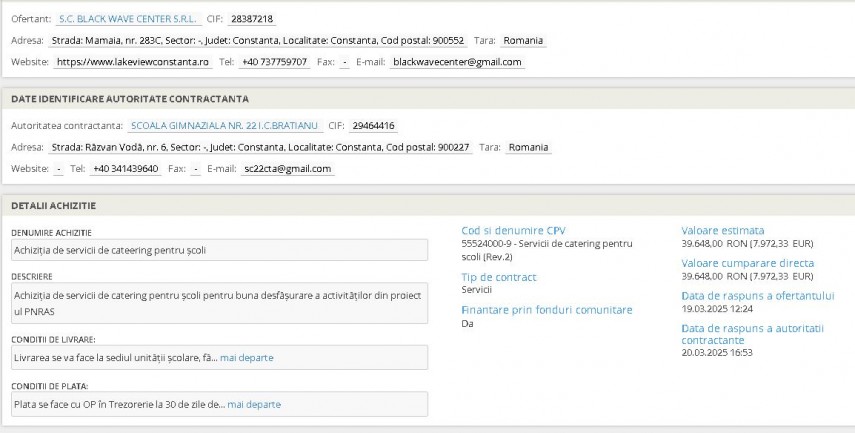
Task: Click the Descriere text box about PNRAS
Action: [218, 302]
